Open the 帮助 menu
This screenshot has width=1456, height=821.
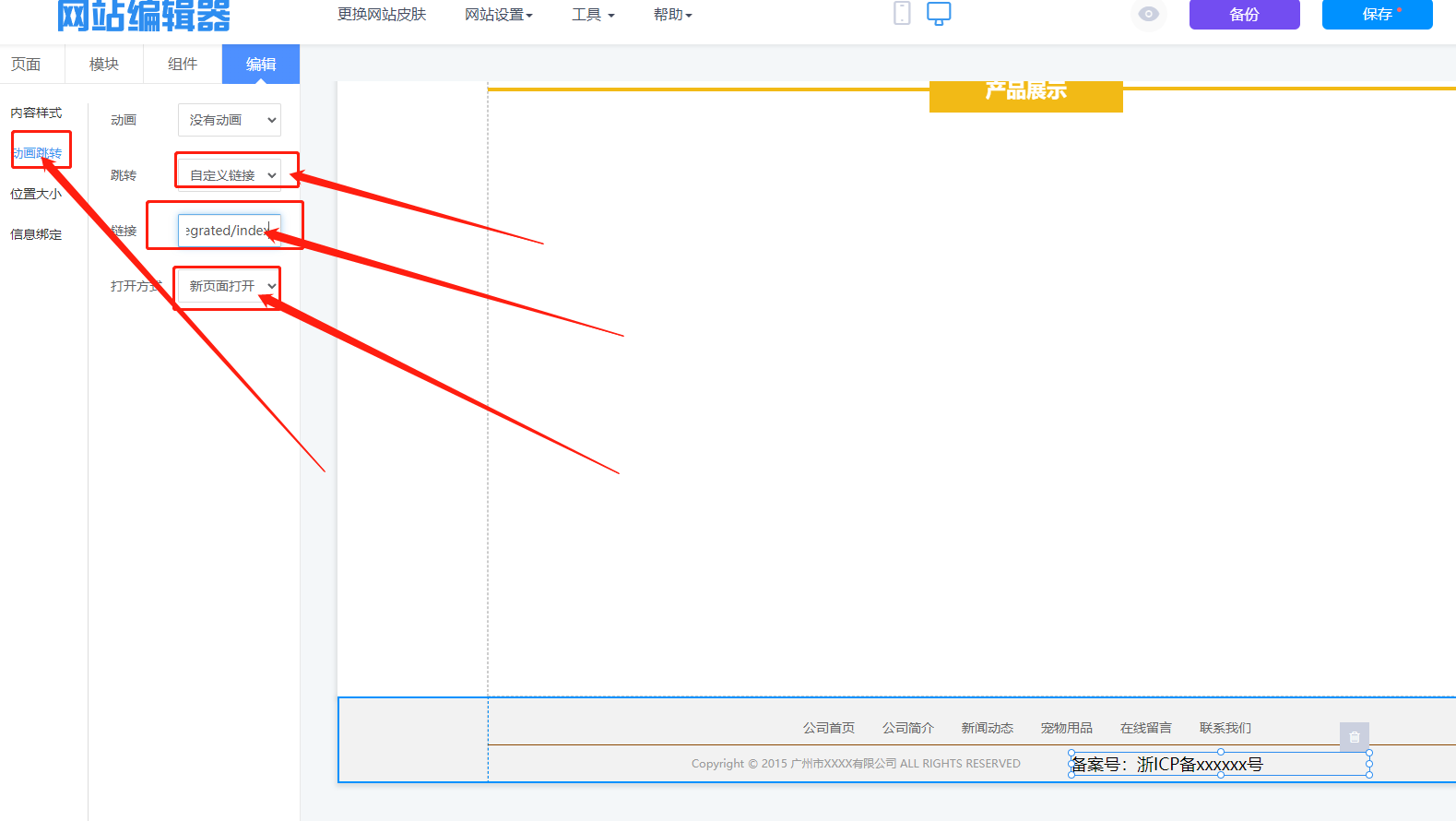pyautogui.click(x=672, y=15)
